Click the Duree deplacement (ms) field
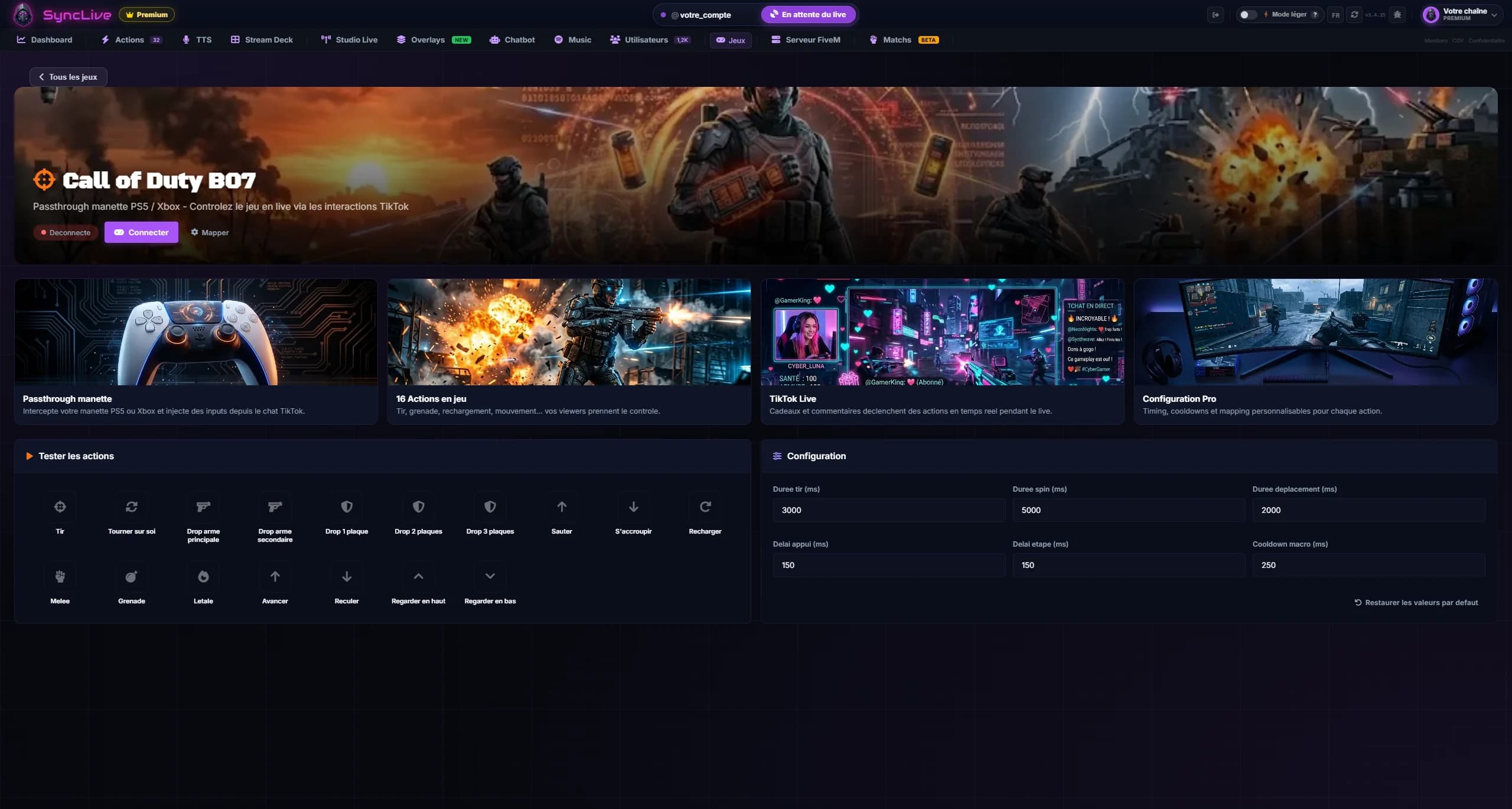 click(x=1368, y=510)
